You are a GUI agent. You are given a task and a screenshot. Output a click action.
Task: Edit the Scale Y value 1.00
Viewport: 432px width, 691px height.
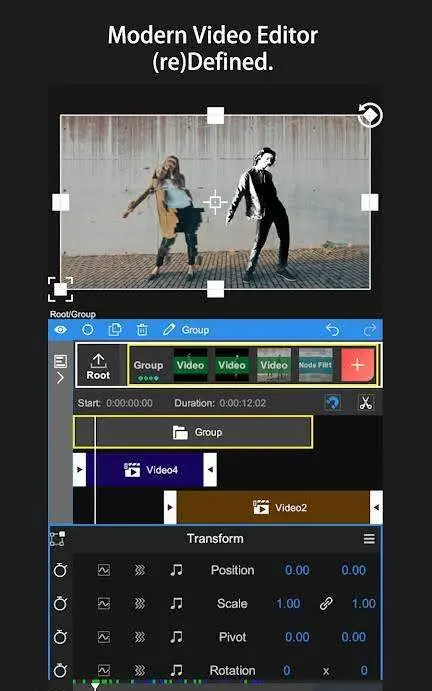click(x=364, y=603)
